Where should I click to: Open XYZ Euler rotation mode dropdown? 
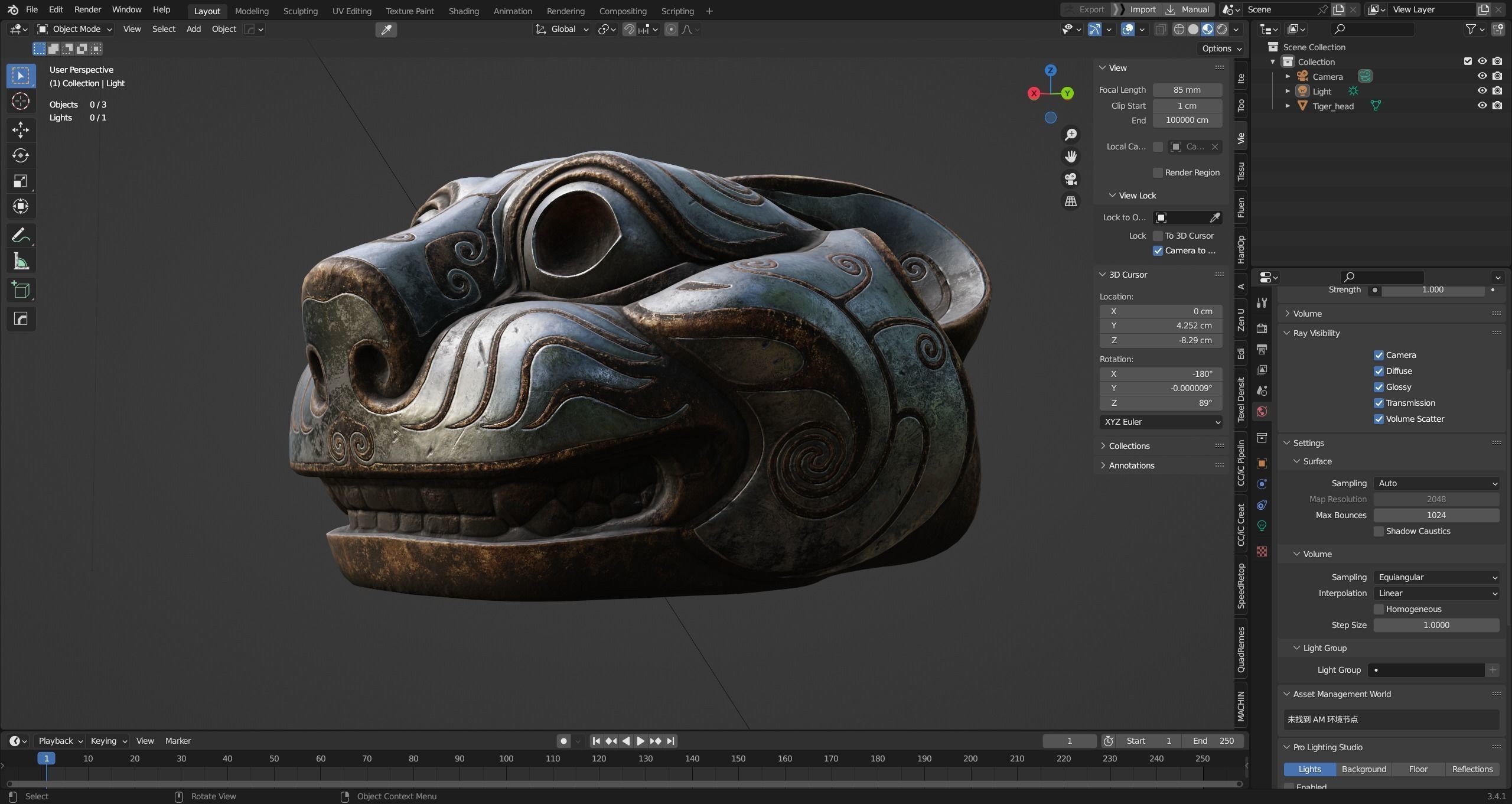[x=1161, y=422]
